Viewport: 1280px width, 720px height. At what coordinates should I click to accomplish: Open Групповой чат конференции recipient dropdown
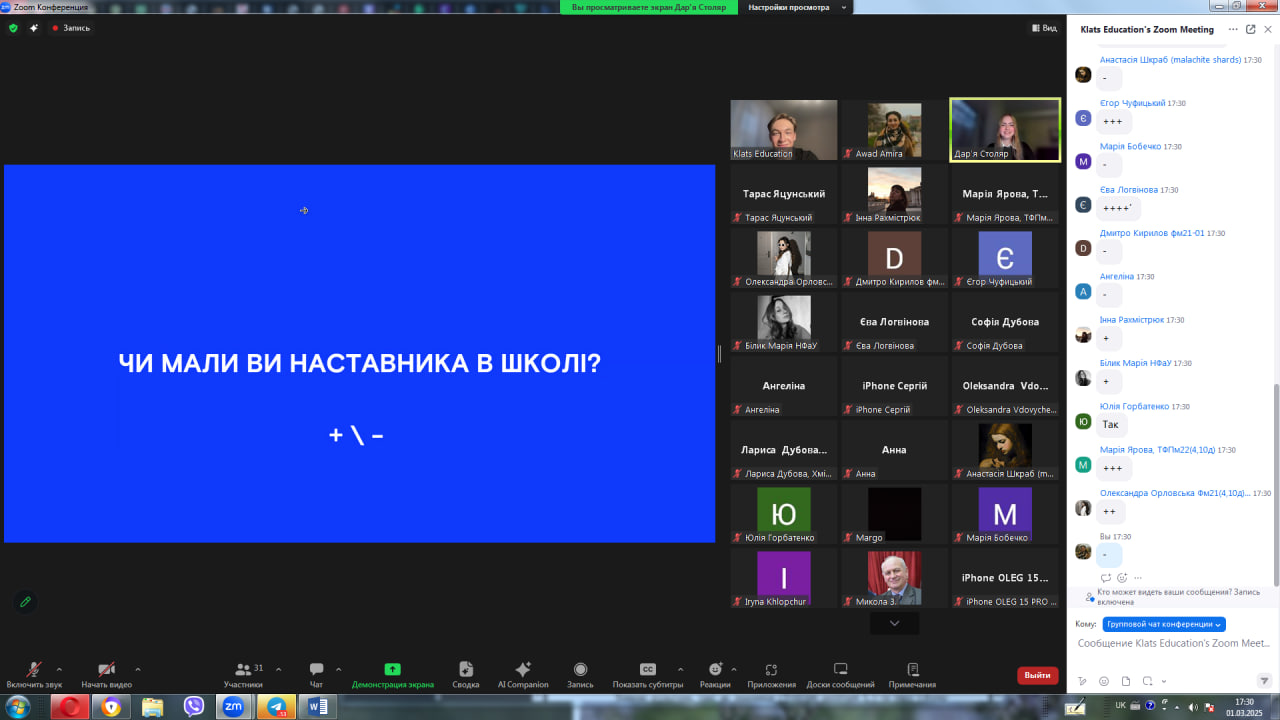point(1165,624)
